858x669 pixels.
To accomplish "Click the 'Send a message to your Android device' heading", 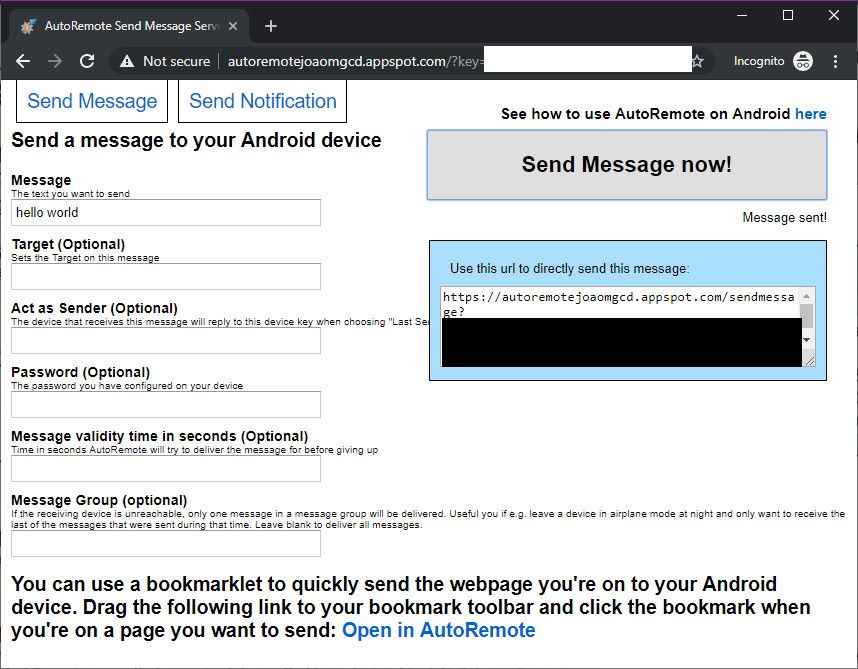I will (196, 141).
